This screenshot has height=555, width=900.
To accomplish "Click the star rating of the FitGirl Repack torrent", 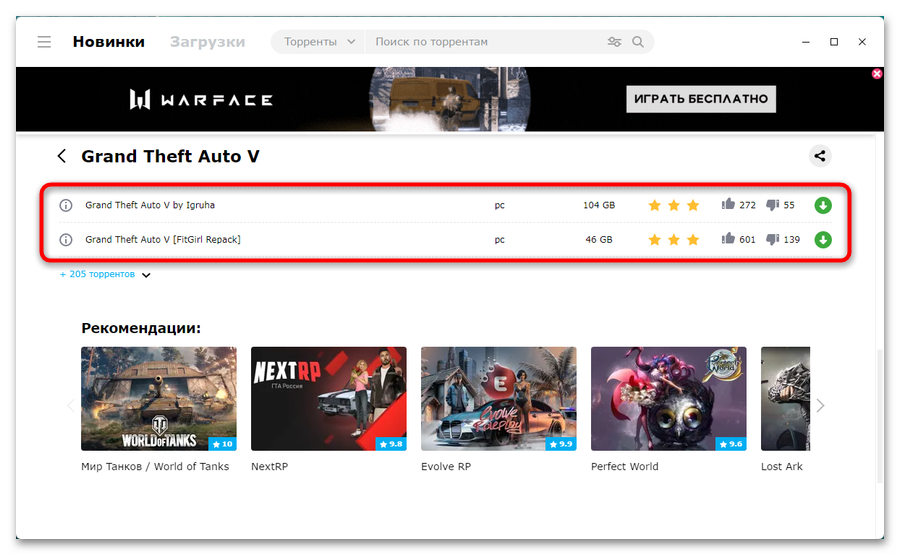I will [674, 240].
